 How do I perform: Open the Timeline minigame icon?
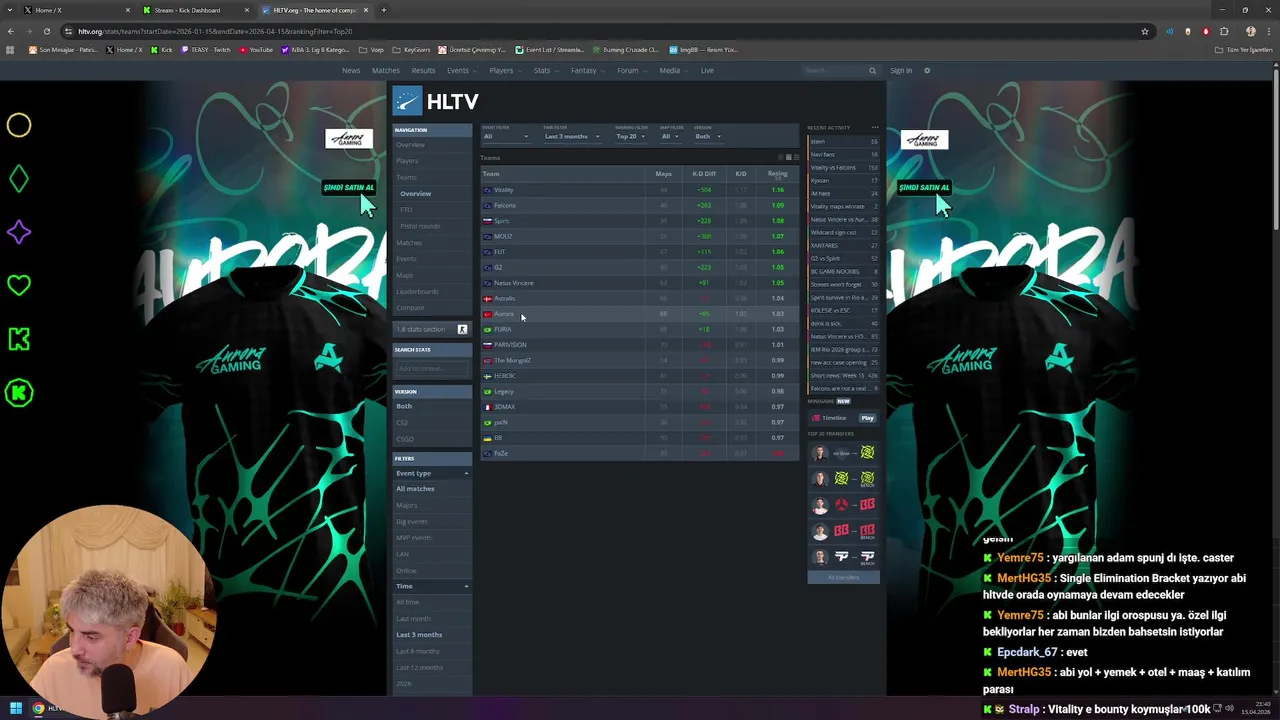tap(816, 418)
